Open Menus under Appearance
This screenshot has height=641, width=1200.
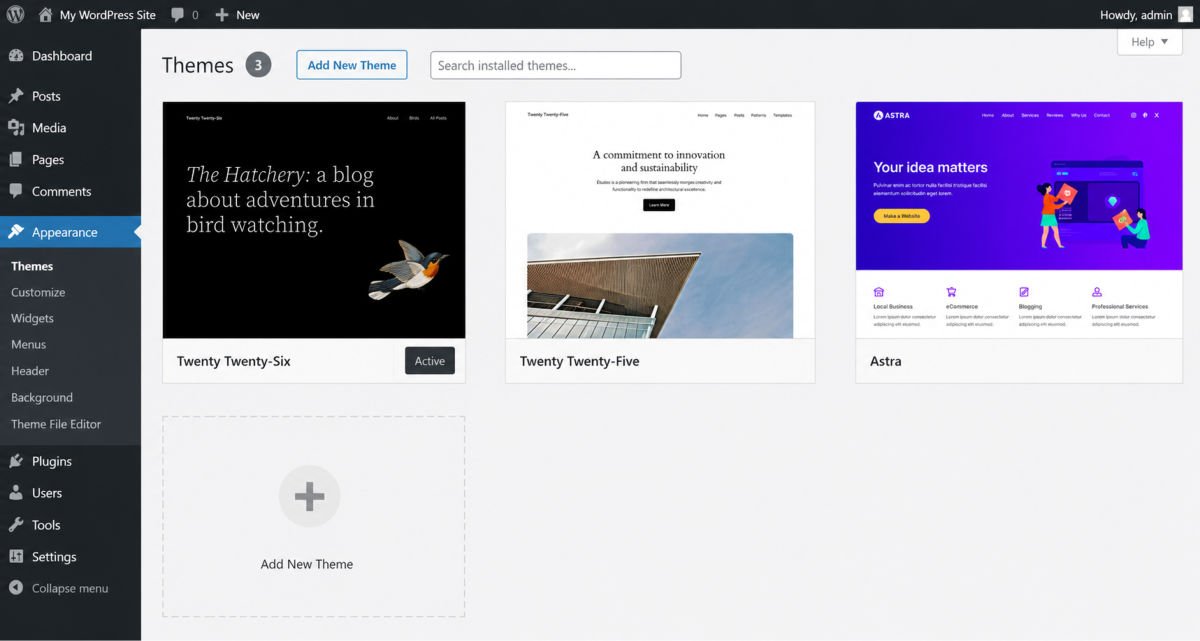(28, 344)
